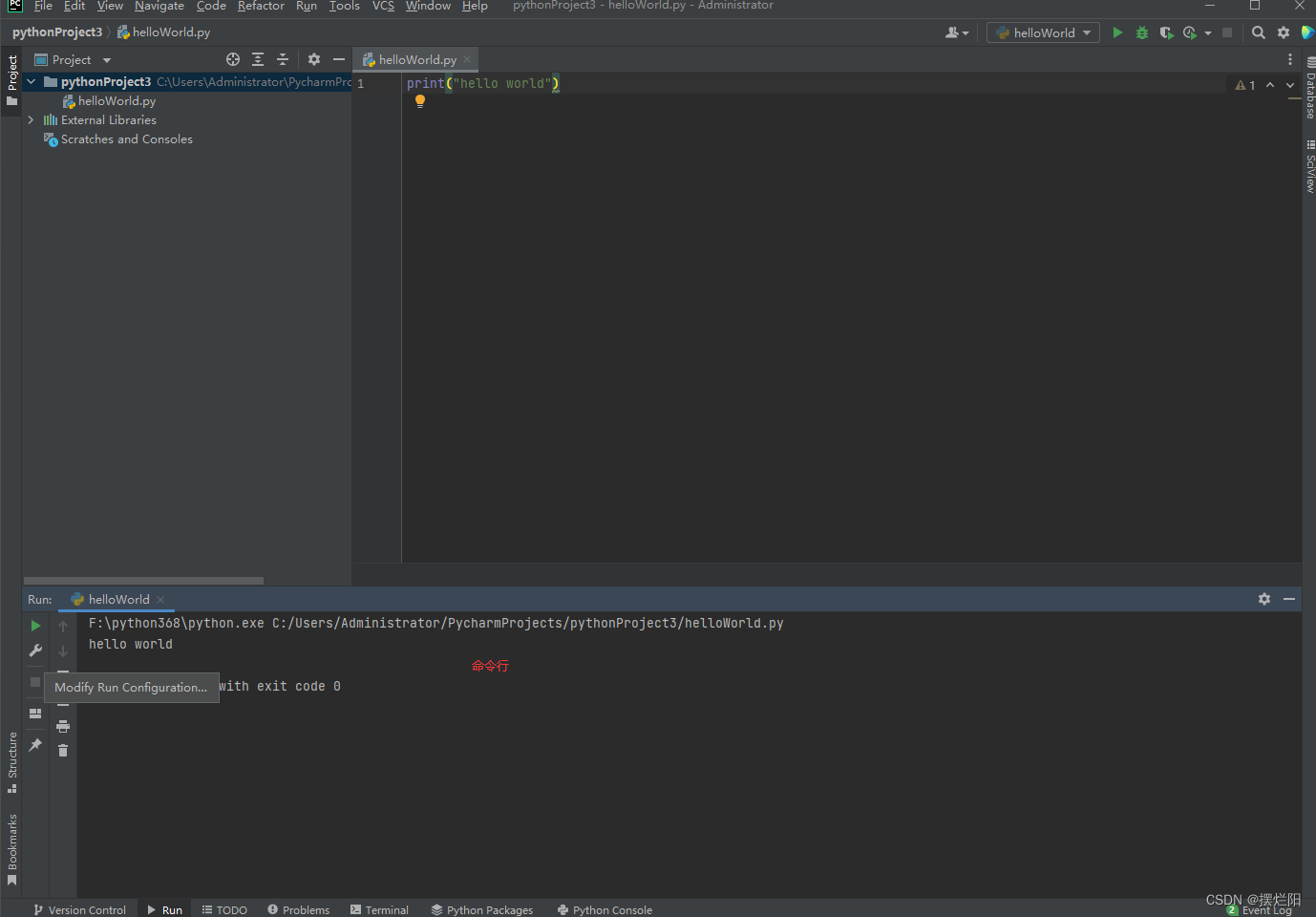Open the Python Console tool window
Viewport: 1316px width, 917px height.
(x=605, y=909)
